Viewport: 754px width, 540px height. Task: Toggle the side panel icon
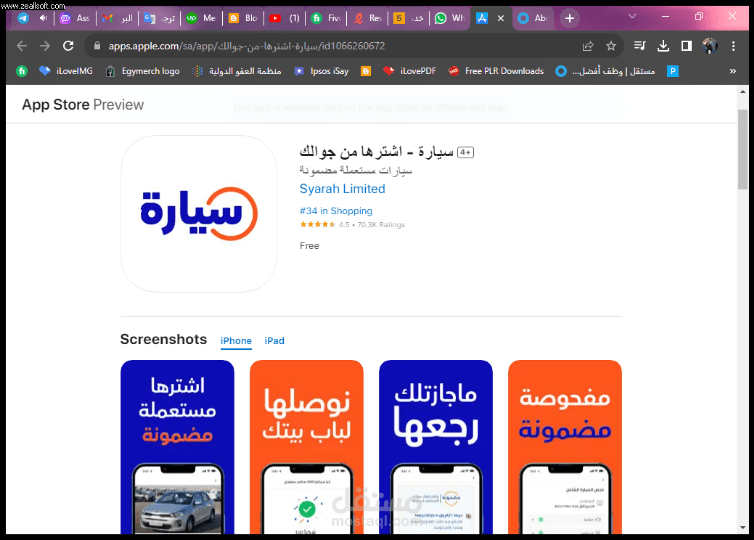(x=686, y=46)
